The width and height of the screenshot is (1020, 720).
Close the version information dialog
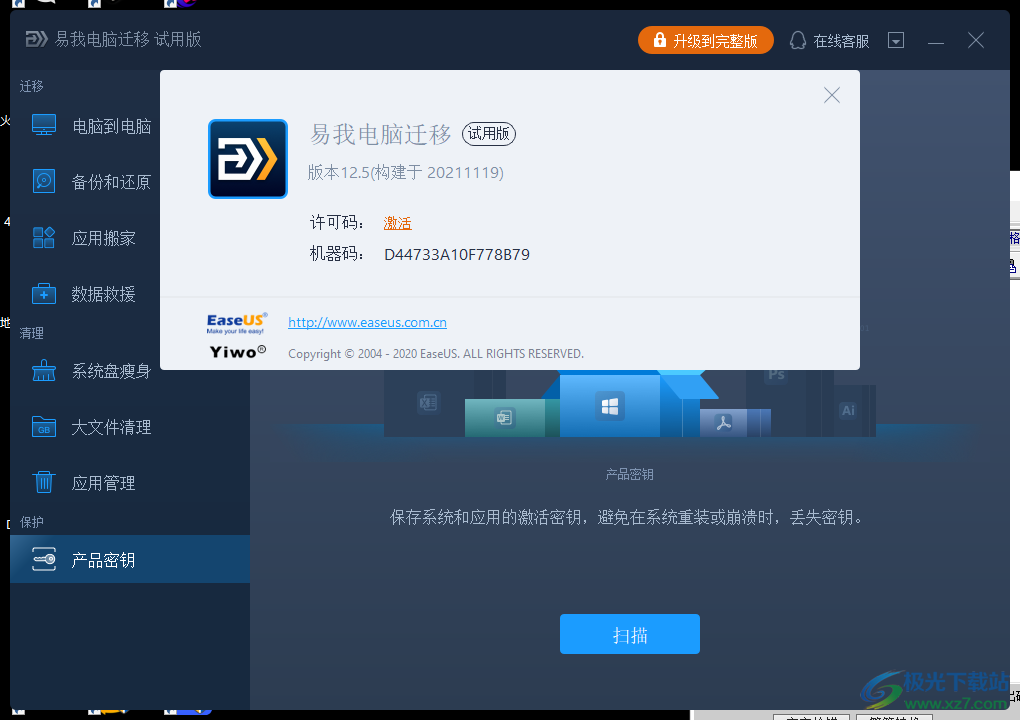click(x=831, y=95)
